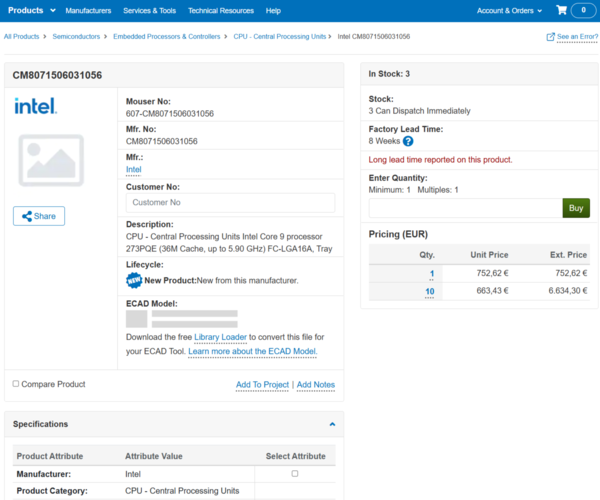Select quantity 1 price break

coord(432,274)
